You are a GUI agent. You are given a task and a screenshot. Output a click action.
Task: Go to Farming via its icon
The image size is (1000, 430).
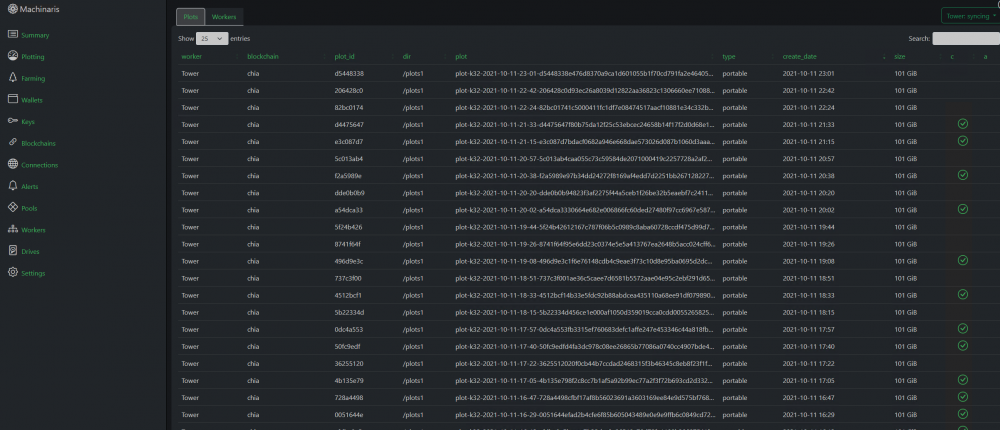pyautogui.click(x=13, y=78)
